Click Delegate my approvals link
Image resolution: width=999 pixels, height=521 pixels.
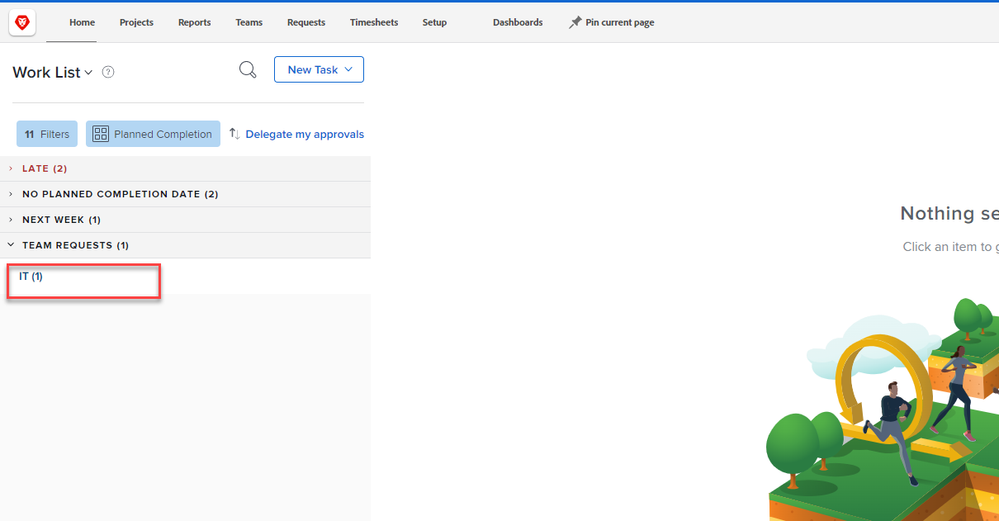304,134
